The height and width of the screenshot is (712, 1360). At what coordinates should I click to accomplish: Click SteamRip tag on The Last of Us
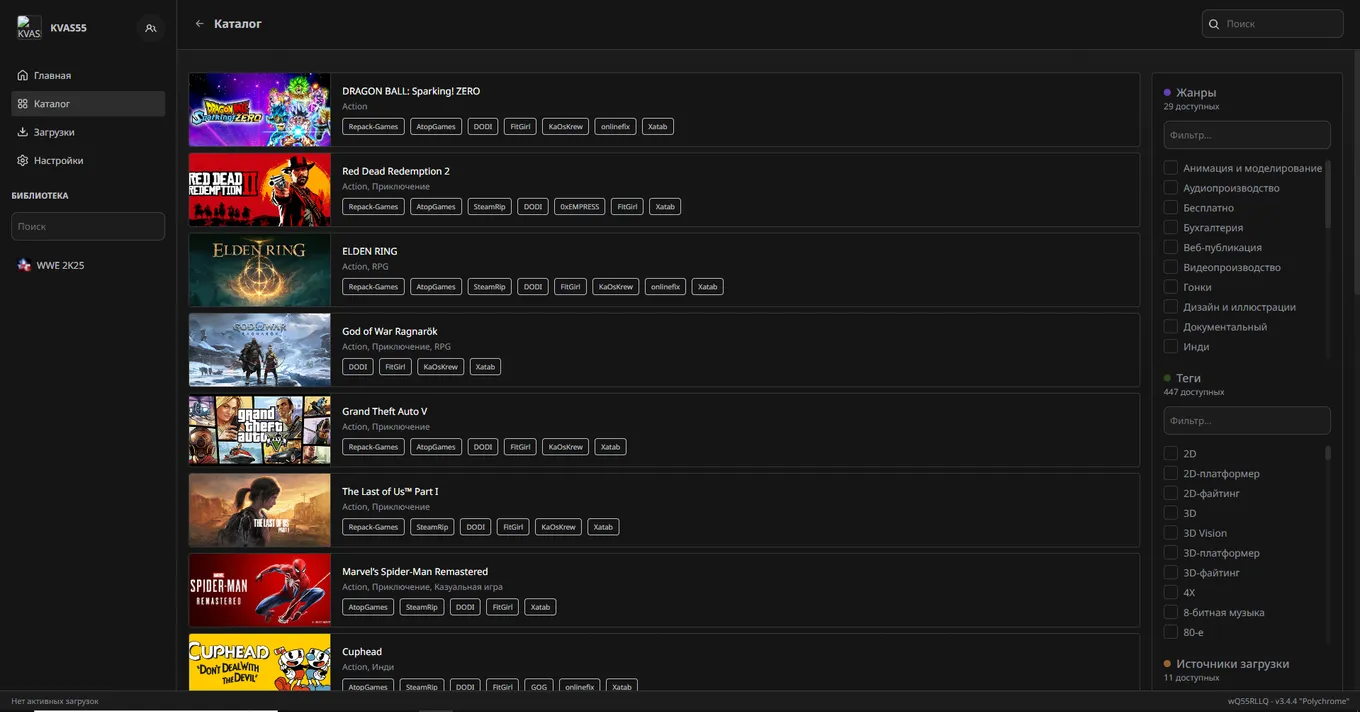click(x=432, y=527)
